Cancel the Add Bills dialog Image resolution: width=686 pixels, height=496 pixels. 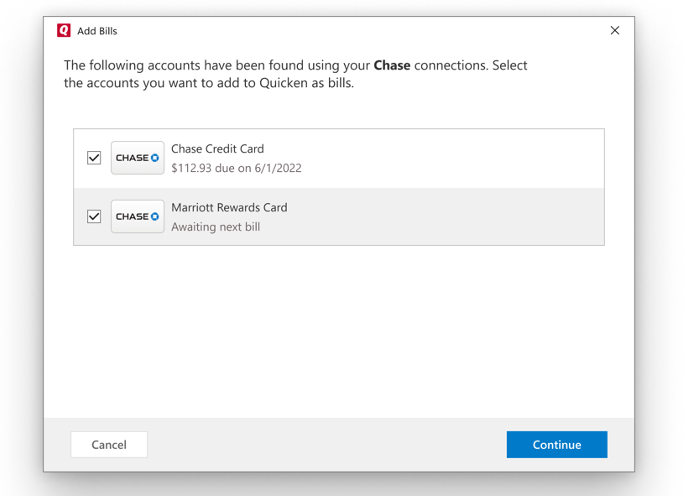pos(109,445)
